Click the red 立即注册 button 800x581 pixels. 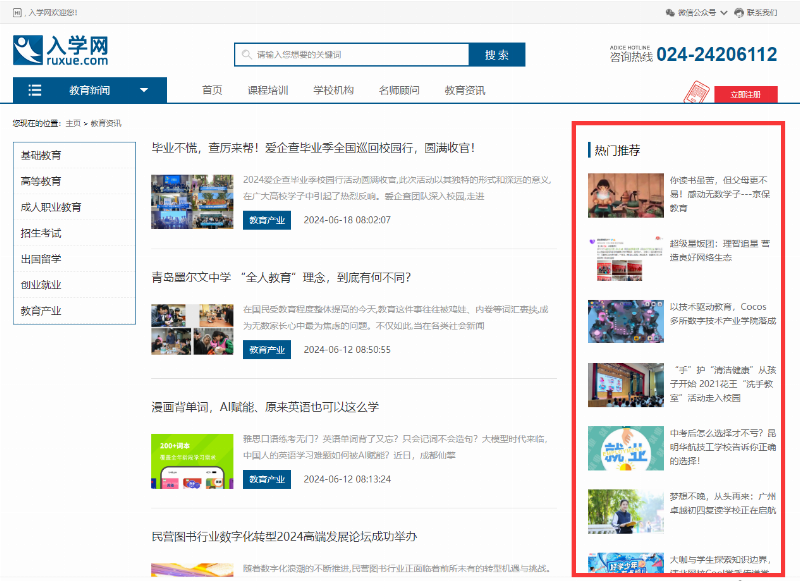[x=745, y=94]
